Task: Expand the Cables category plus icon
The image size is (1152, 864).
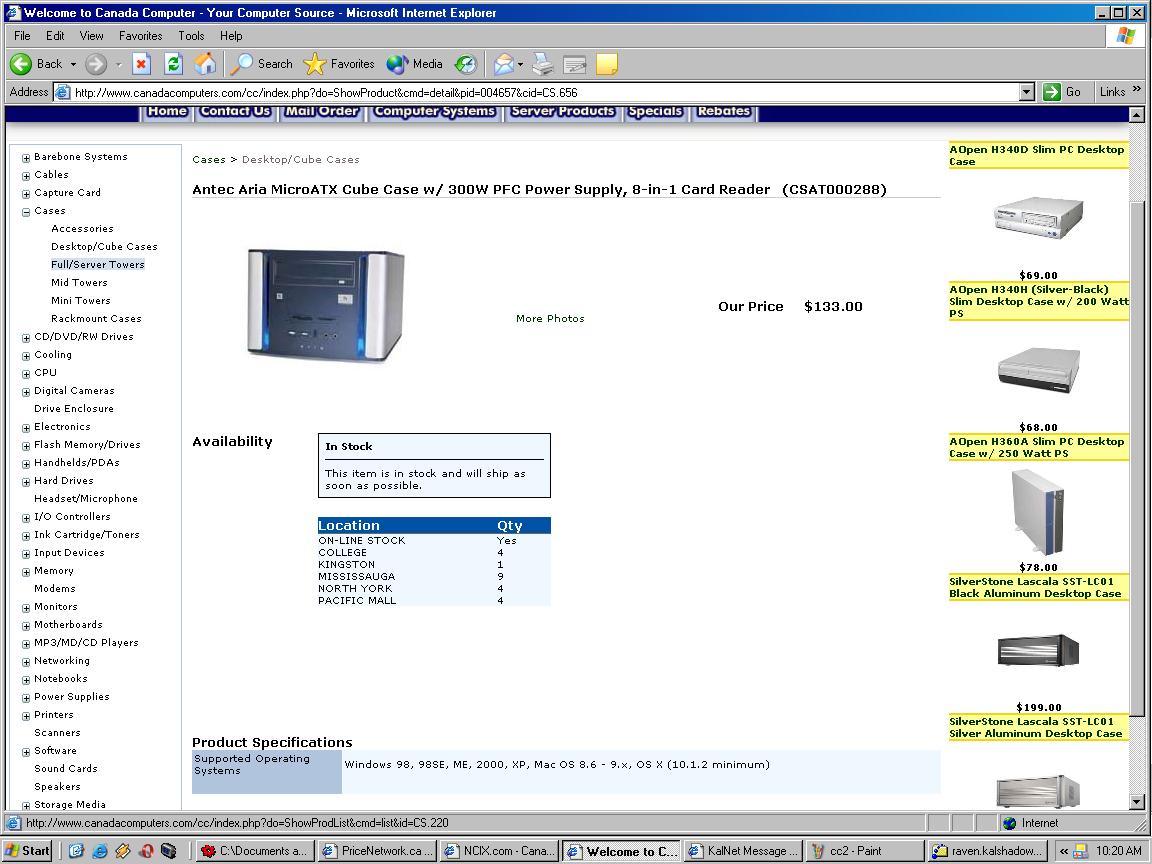Action: coord(26,176)
